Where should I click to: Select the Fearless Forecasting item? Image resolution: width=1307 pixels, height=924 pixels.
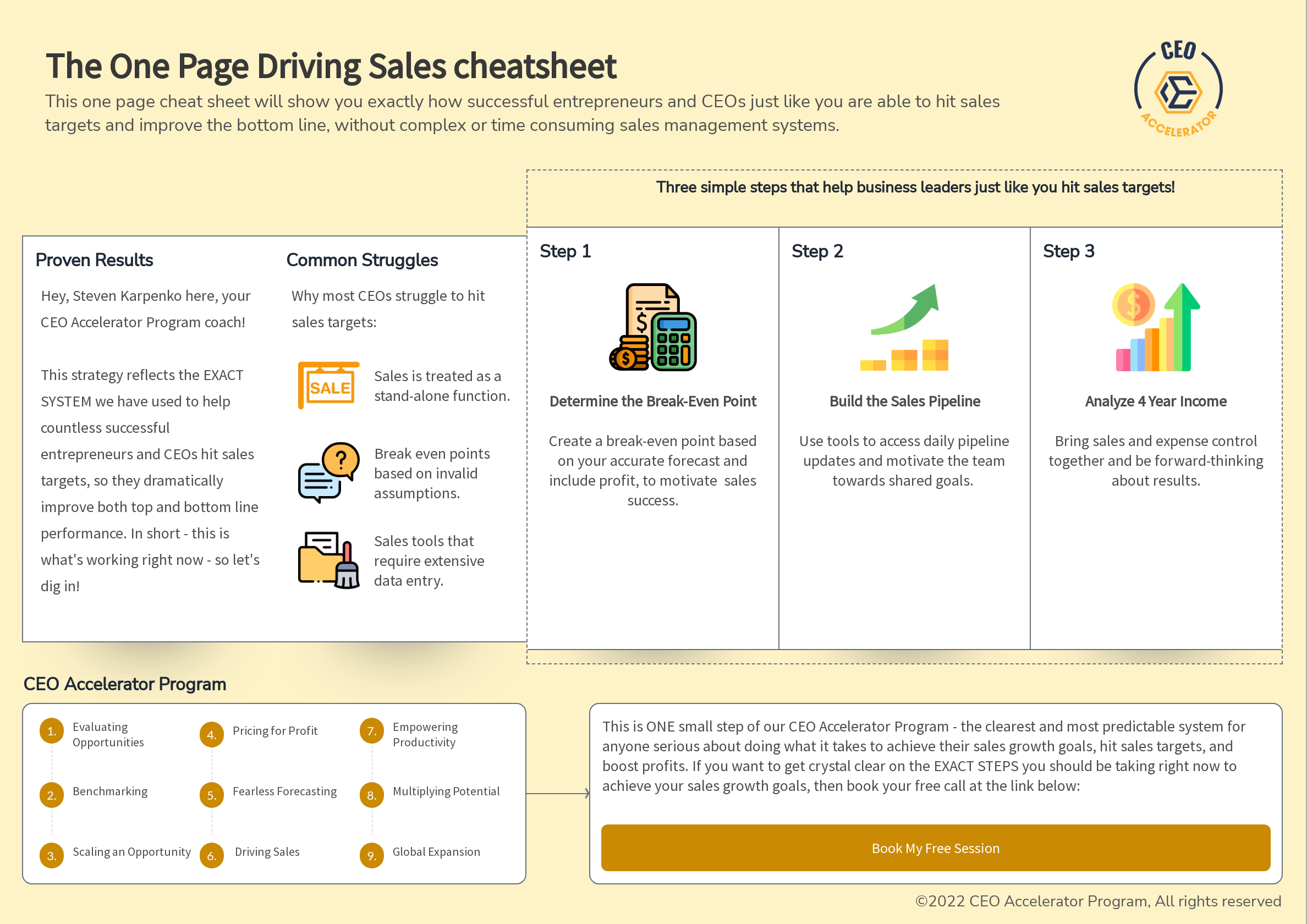pos(284,791)
